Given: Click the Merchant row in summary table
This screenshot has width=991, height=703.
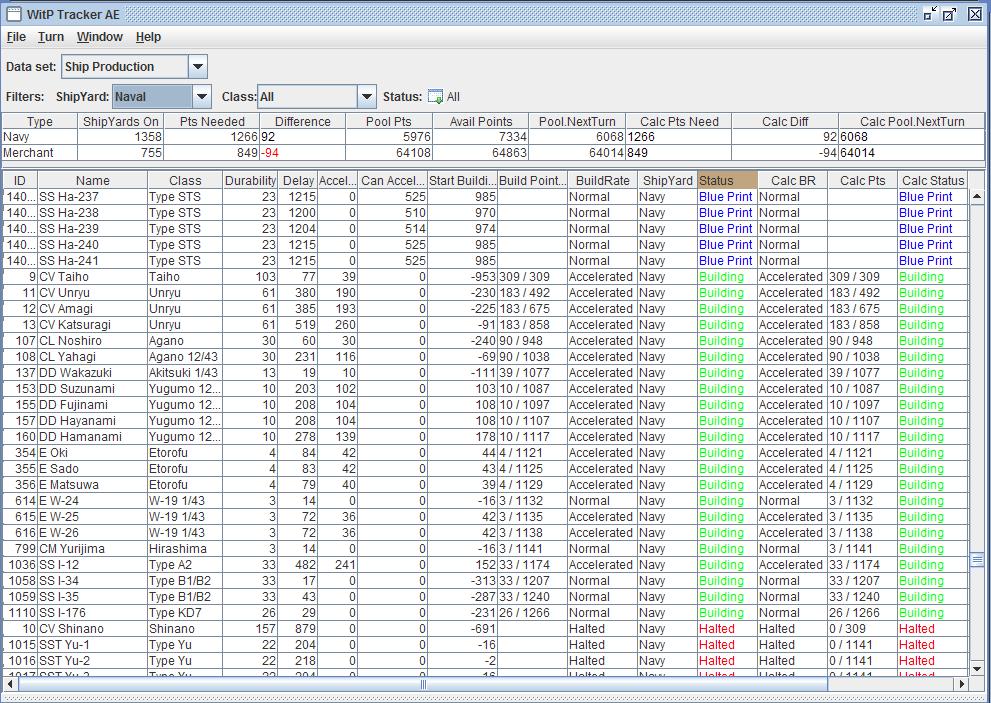Looking at the screenshot, I should (493, 153).
